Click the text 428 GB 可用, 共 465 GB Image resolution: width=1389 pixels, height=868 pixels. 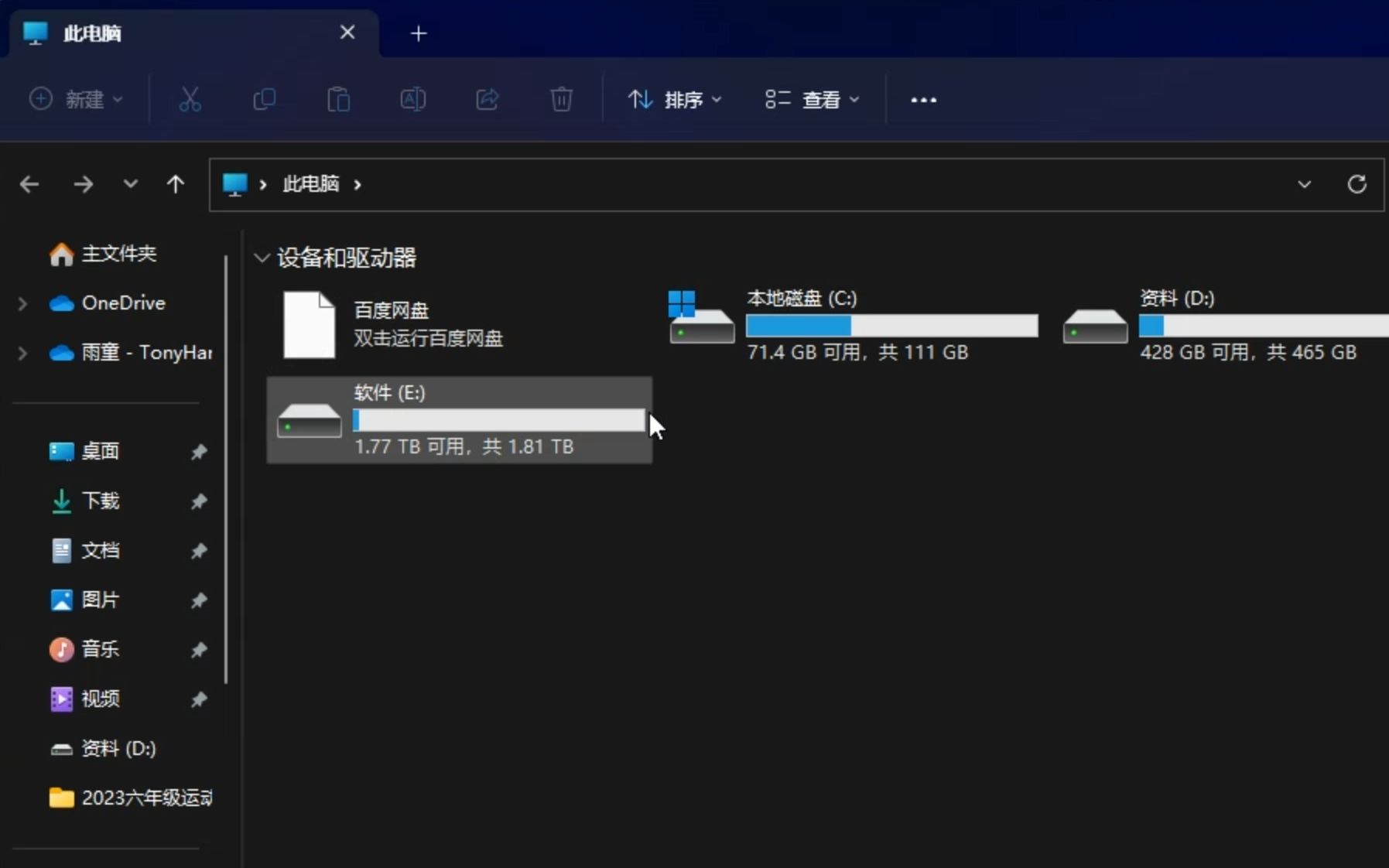(x=1248, y=353)
